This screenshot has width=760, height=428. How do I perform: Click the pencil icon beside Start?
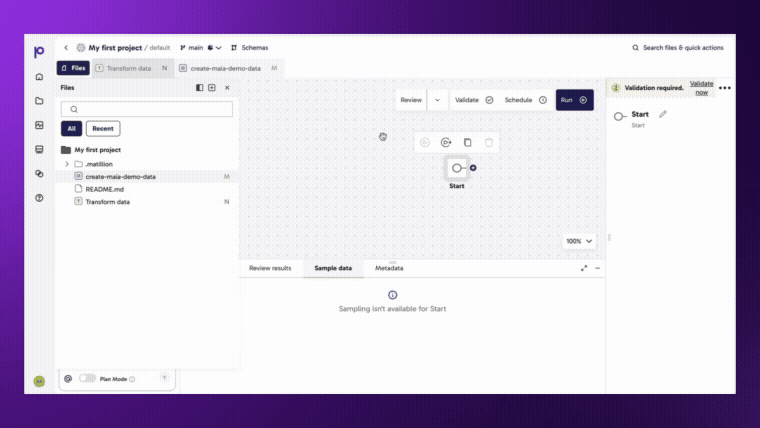click(x=663, y=114)
